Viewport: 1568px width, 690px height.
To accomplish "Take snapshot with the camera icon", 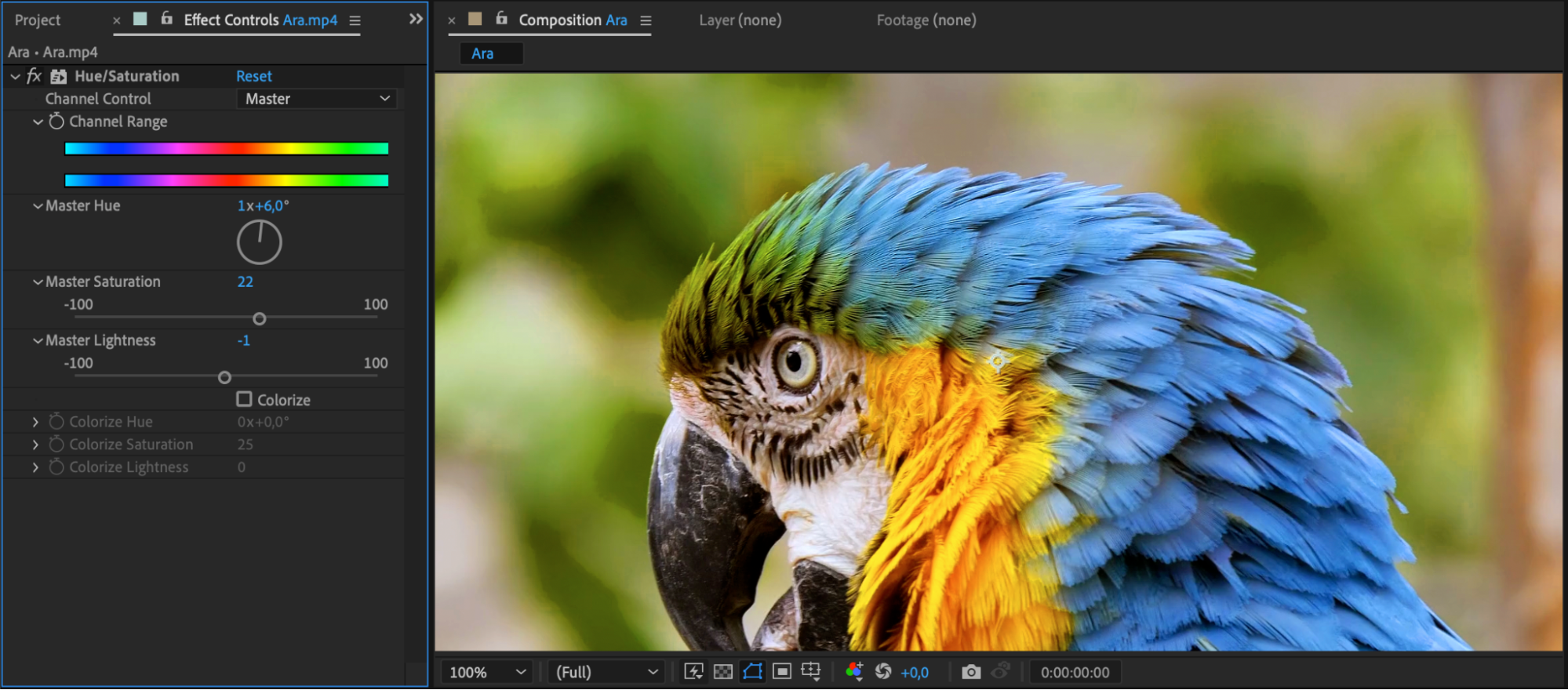I will 971,672.
